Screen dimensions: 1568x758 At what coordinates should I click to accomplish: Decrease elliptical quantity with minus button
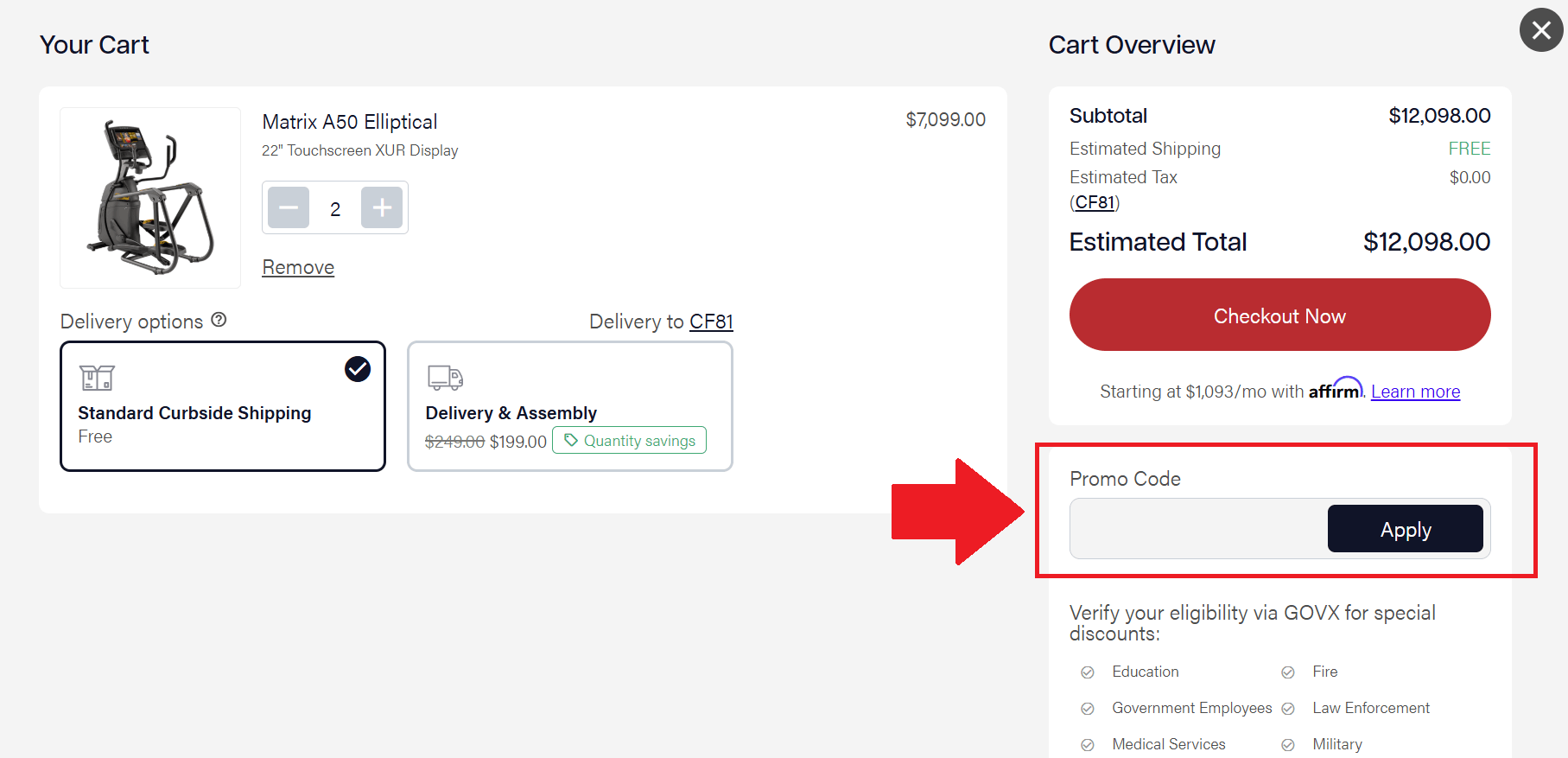click(289, 208)
